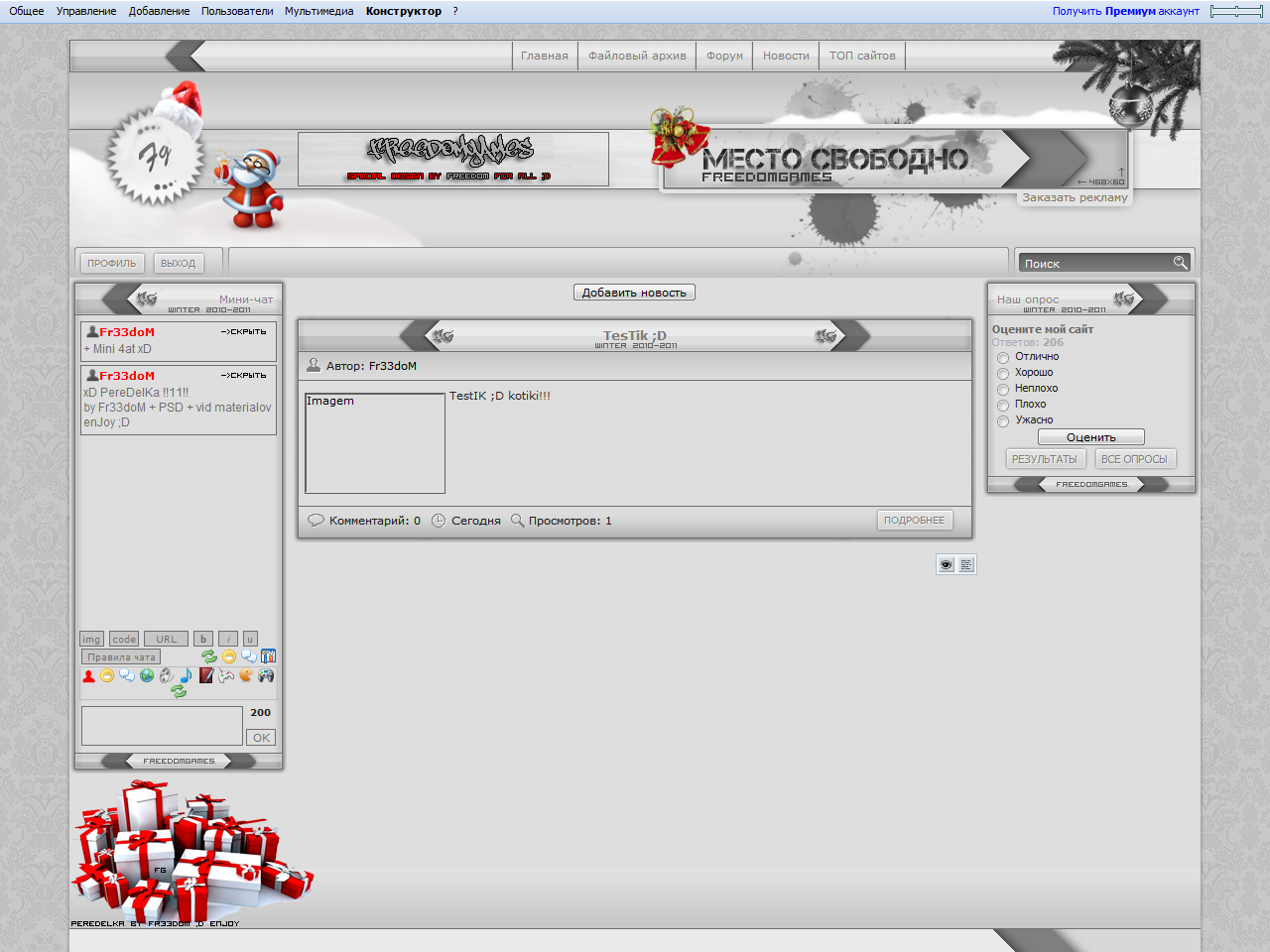Toggle the eye icon below the news block
The width and height of the screenshot is (1270, 952).
(x=947, y=564)
